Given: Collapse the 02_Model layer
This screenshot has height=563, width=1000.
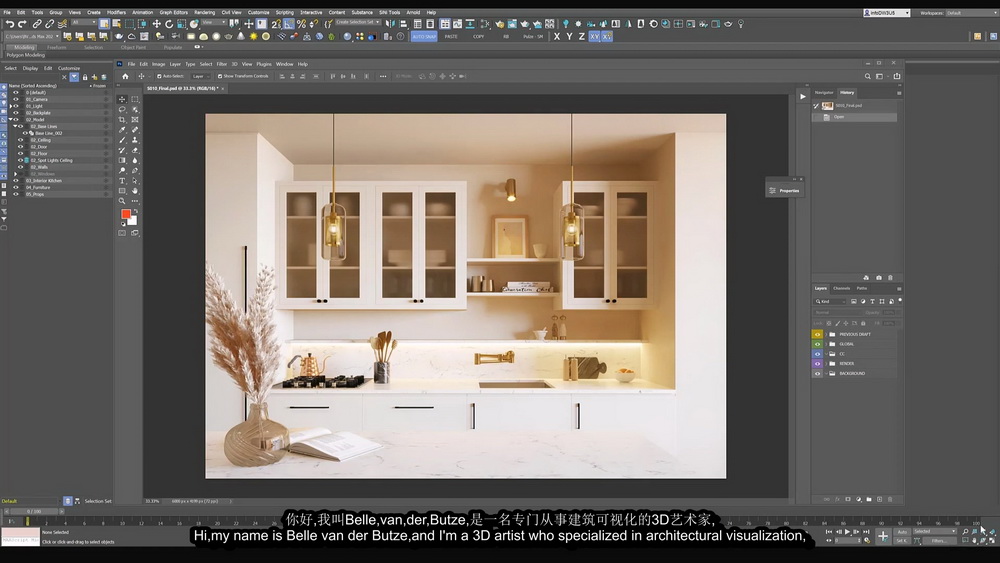Looking at the screenshot, I should 10,119.
